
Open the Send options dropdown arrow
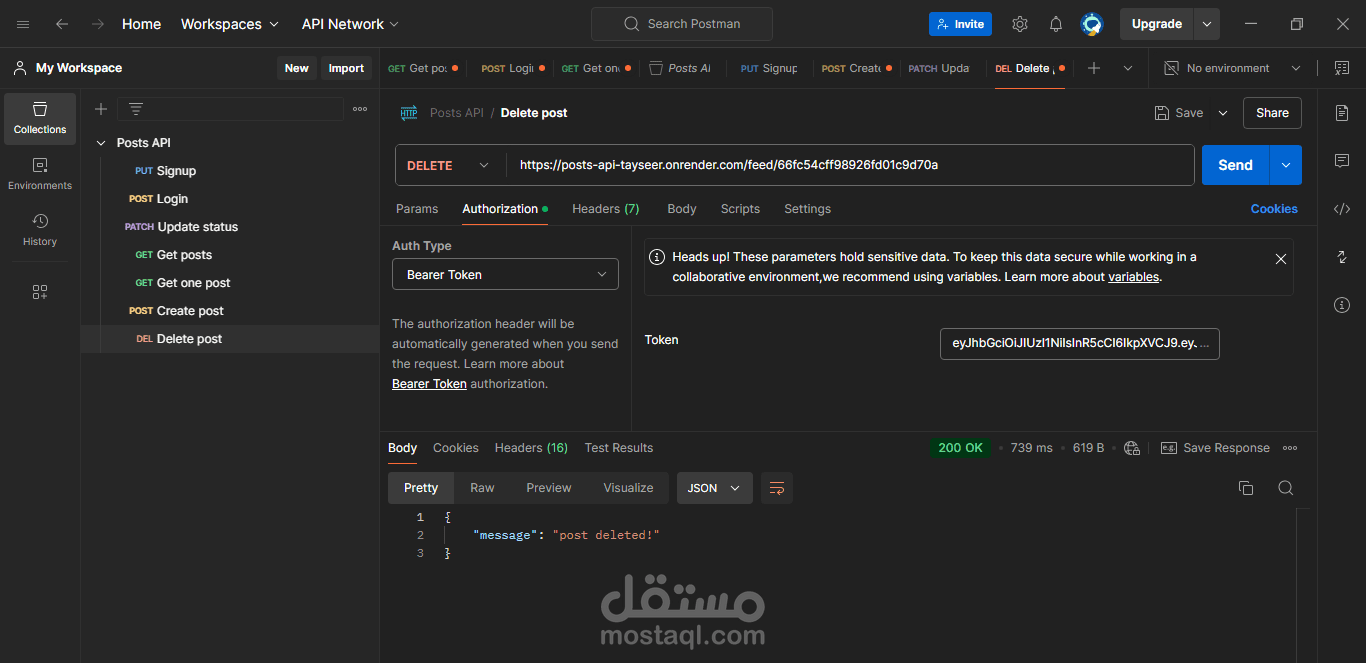(1286, 165)
